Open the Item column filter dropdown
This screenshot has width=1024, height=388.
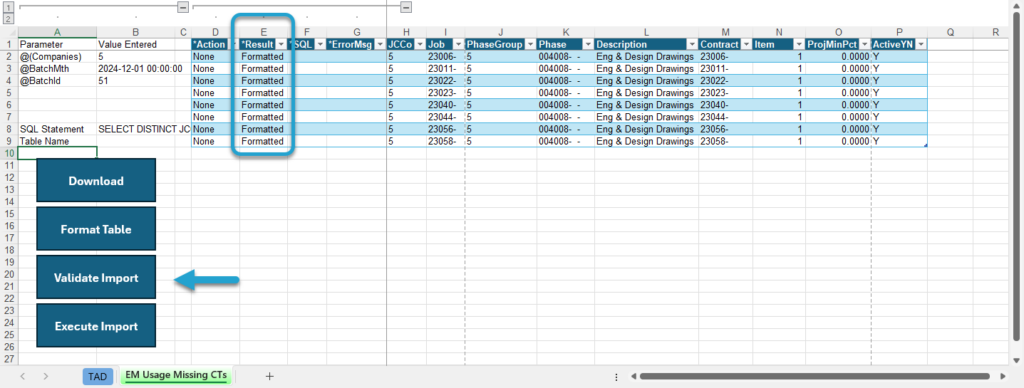click(x=798, y=44)
